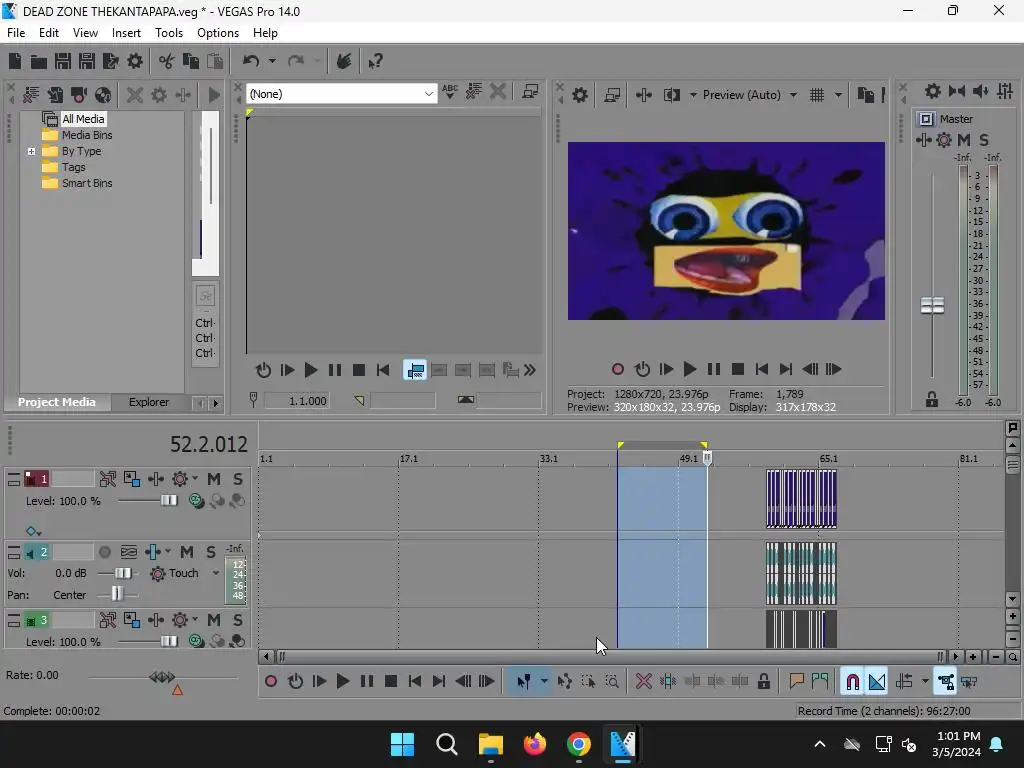Click Record in the timeline transport
The height and width of the screenshot is (768, 1024).
270,682
